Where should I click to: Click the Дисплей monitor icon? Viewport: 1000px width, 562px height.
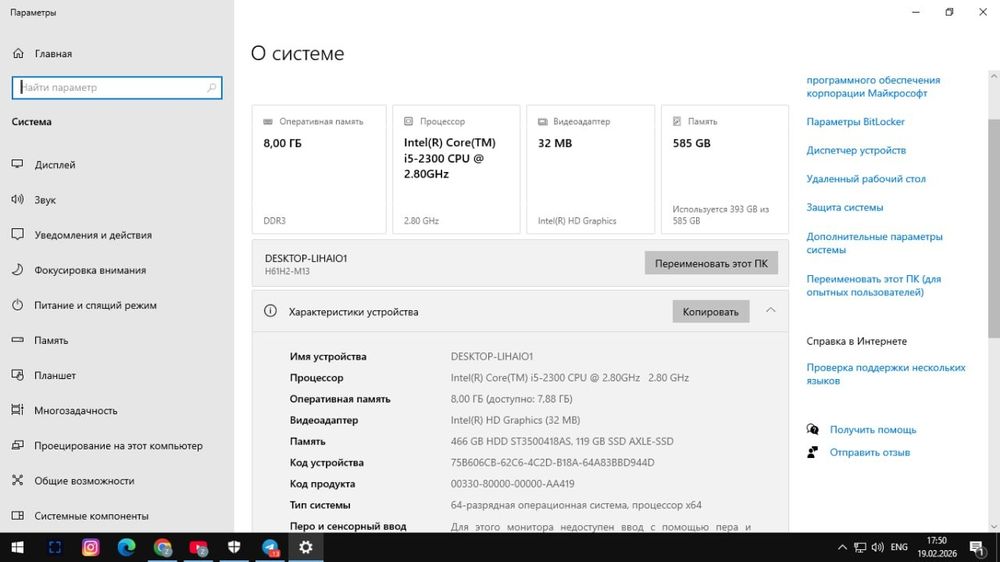(x=17, y=164)
